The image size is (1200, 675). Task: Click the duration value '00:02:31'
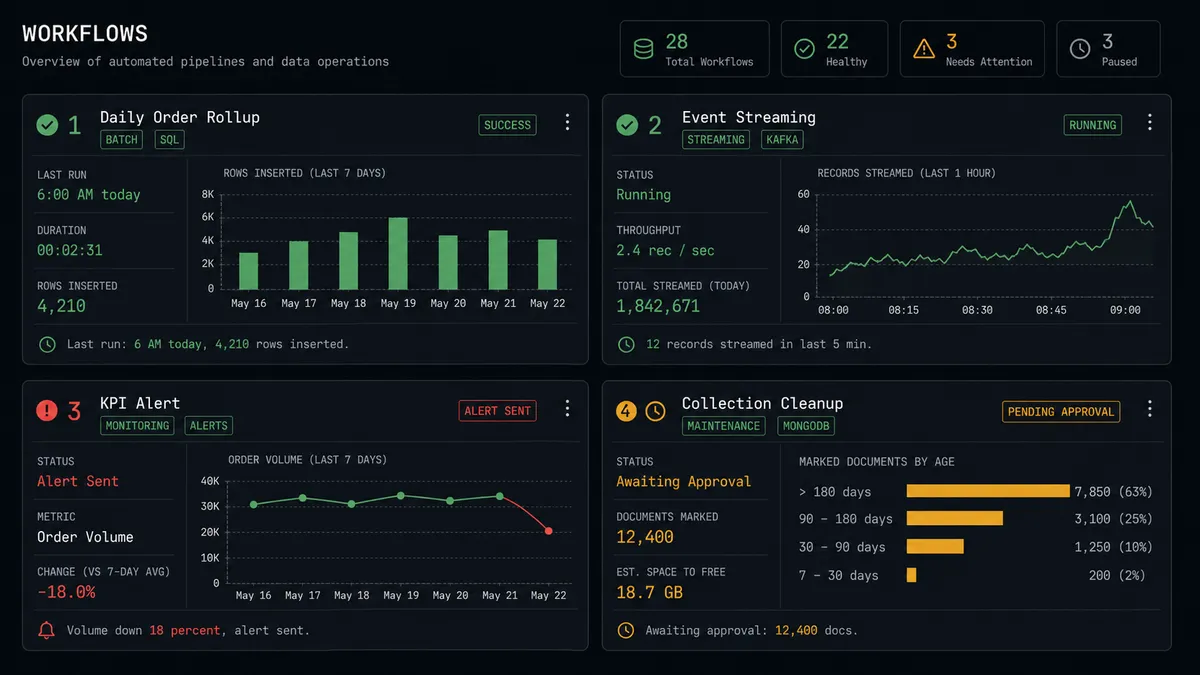70,250
